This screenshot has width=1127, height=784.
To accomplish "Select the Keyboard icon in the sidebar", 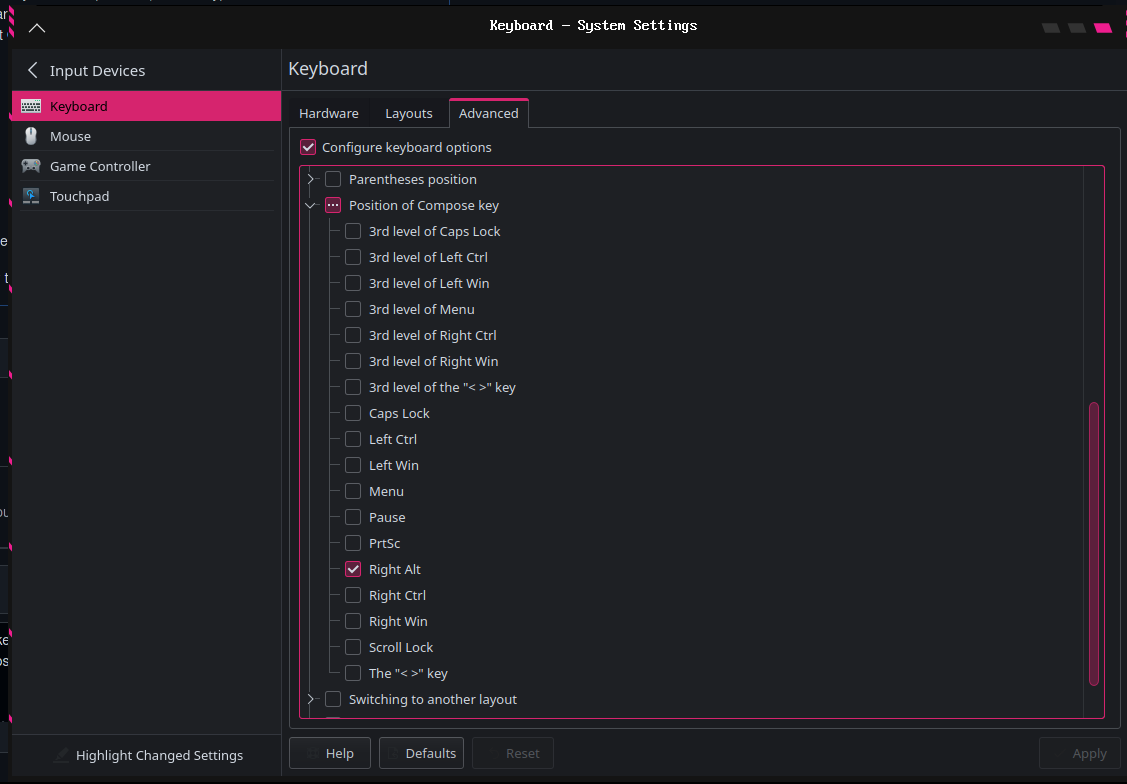I will point(30,106).
